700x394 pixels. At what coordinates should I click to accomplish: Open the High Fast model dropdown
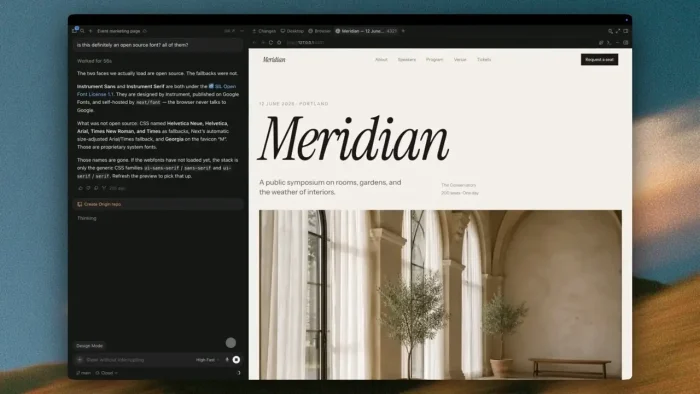coord(208,360)
